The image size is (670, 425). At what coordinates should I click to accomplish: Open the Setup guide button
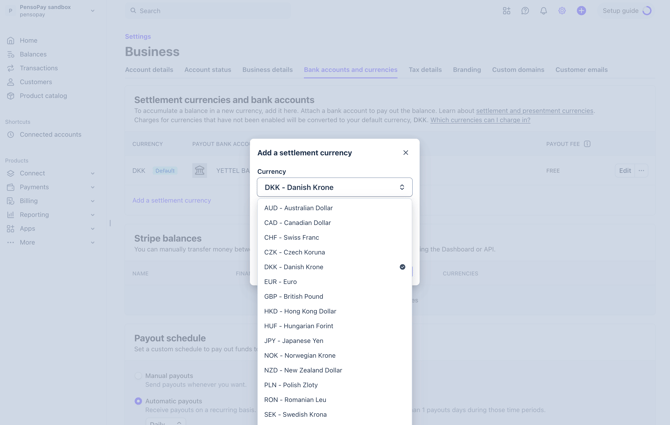click(627, 11)
